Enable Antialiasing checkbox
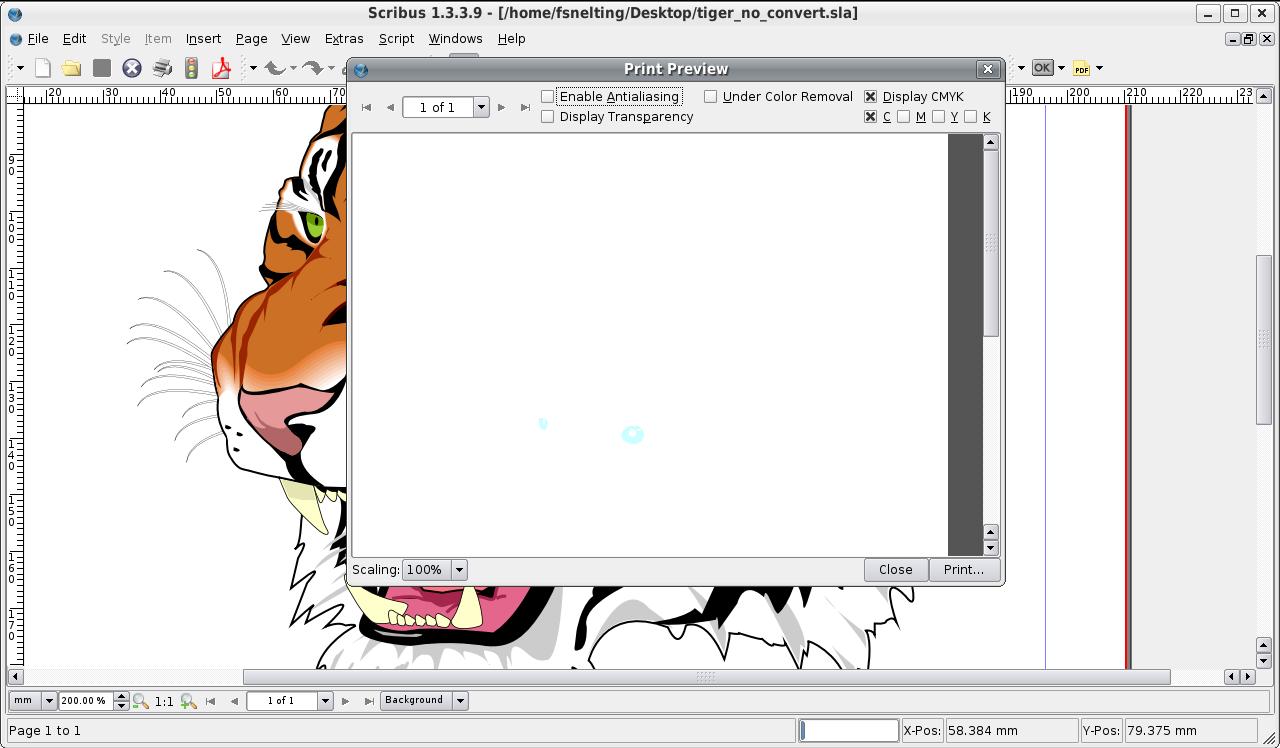Image resolution: width=1280 pixels, height=748 pixels. tap(547, 96)
